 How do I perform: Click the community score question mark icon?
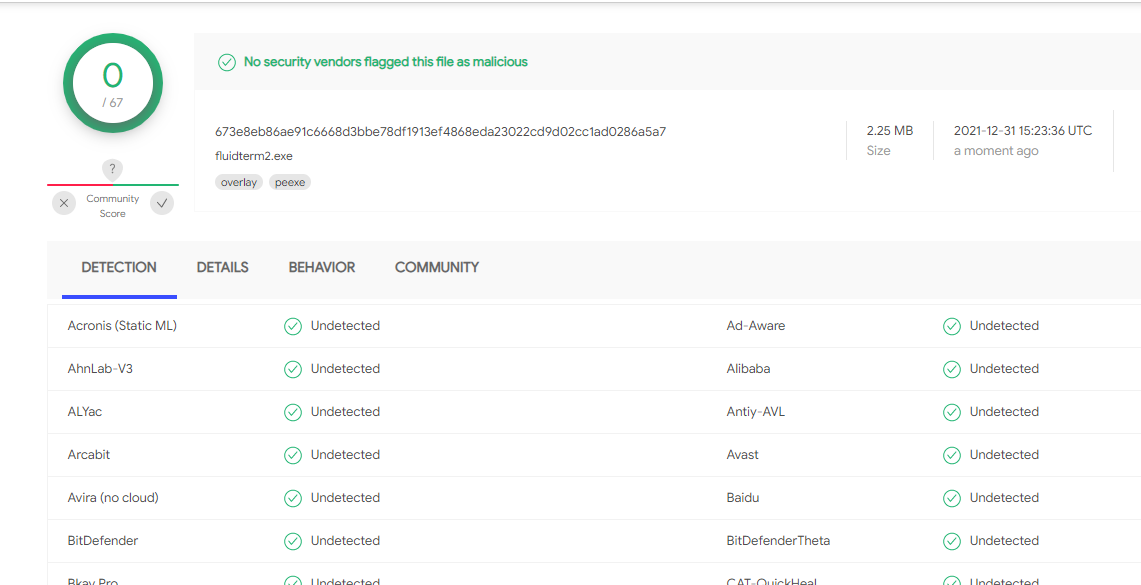tap(113, 169)
